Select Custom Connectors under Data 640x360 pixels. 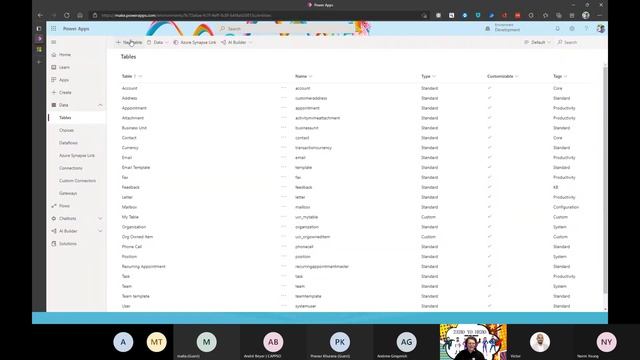77,181
